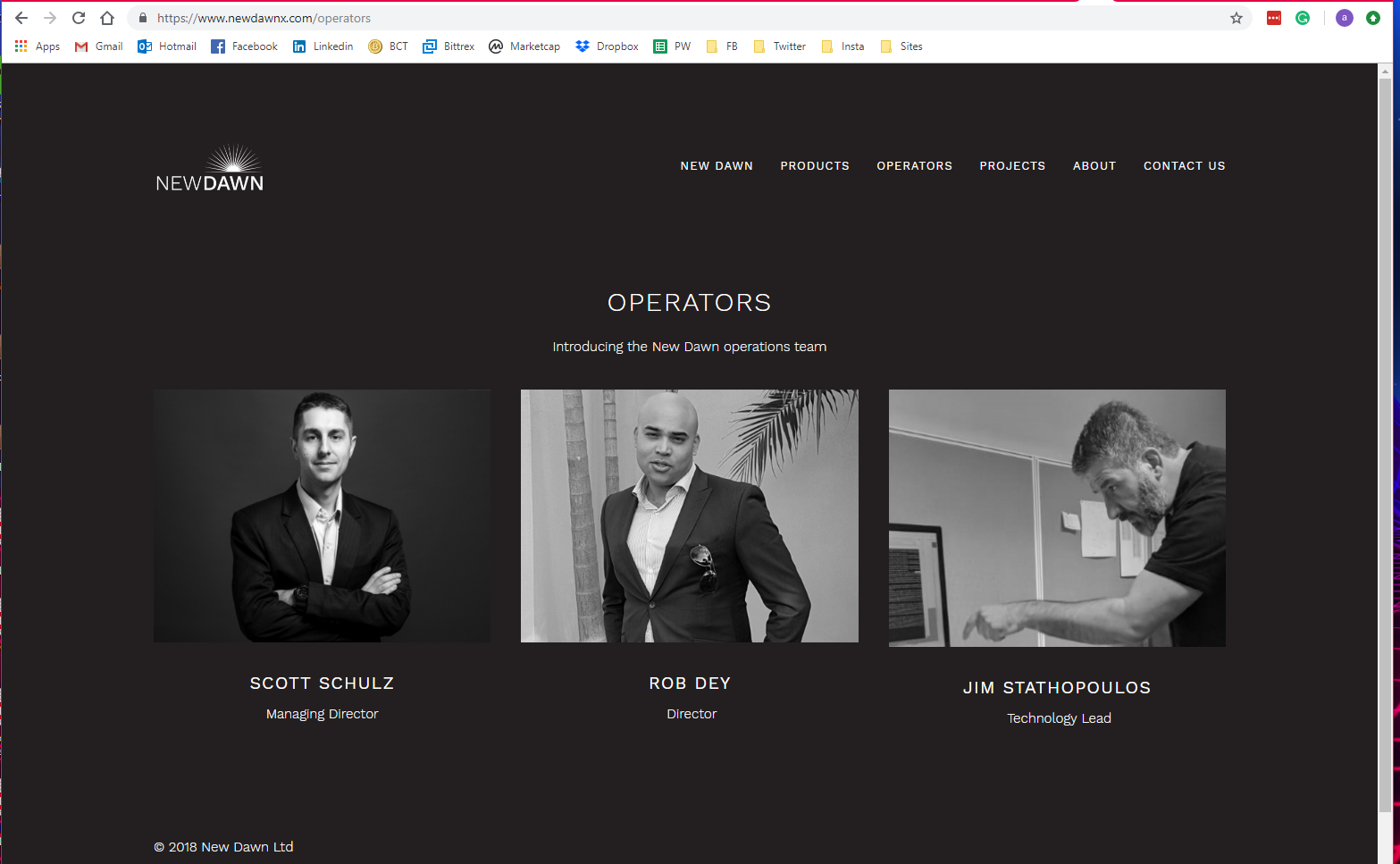Bookmark this page with the star icon
The image size is (1400, 864).
coord(1237,18)
